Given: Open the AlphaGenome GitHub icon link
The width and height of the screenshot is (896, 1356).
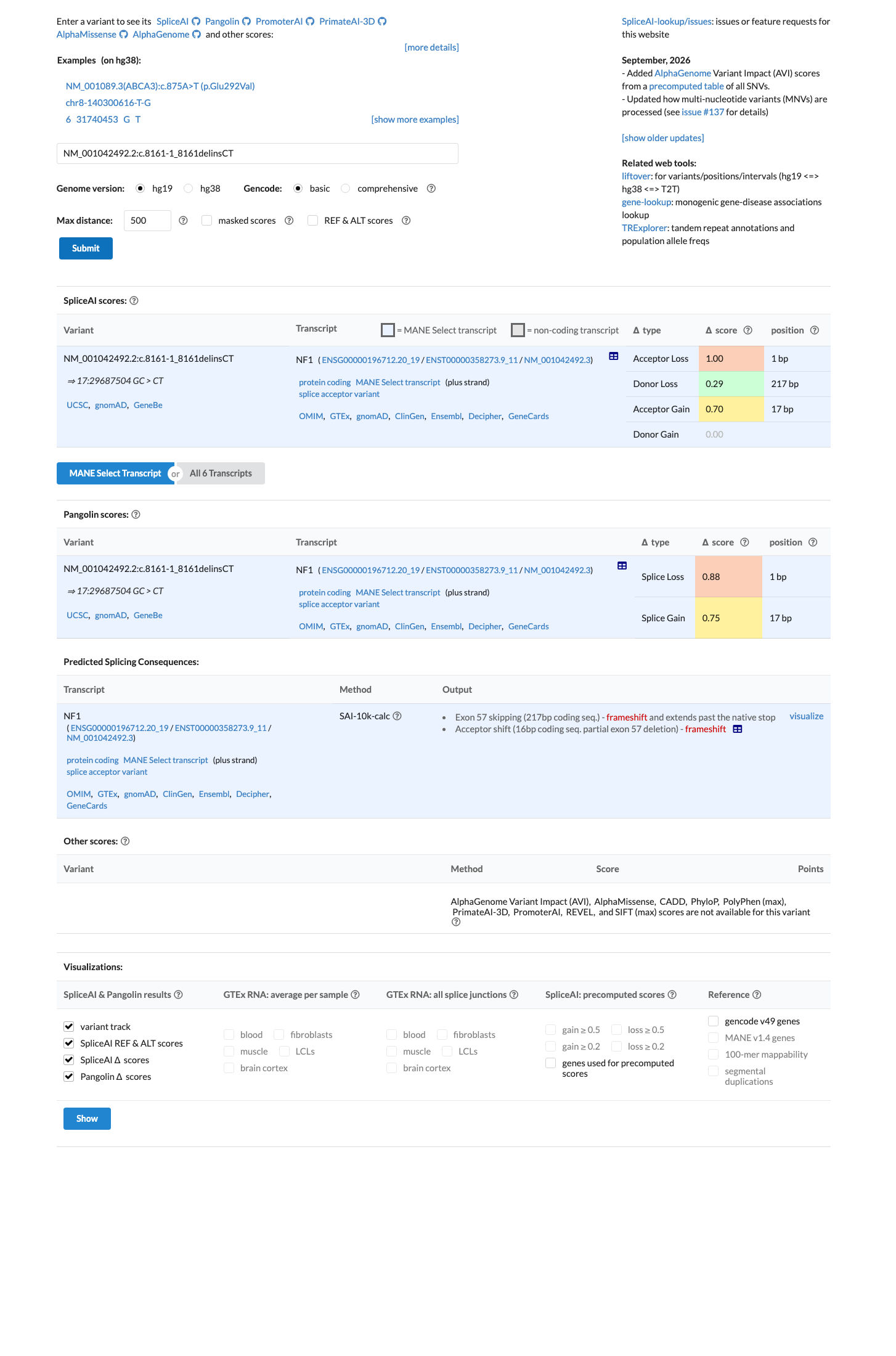Looking at the screenshot, I should pos(197,35).
